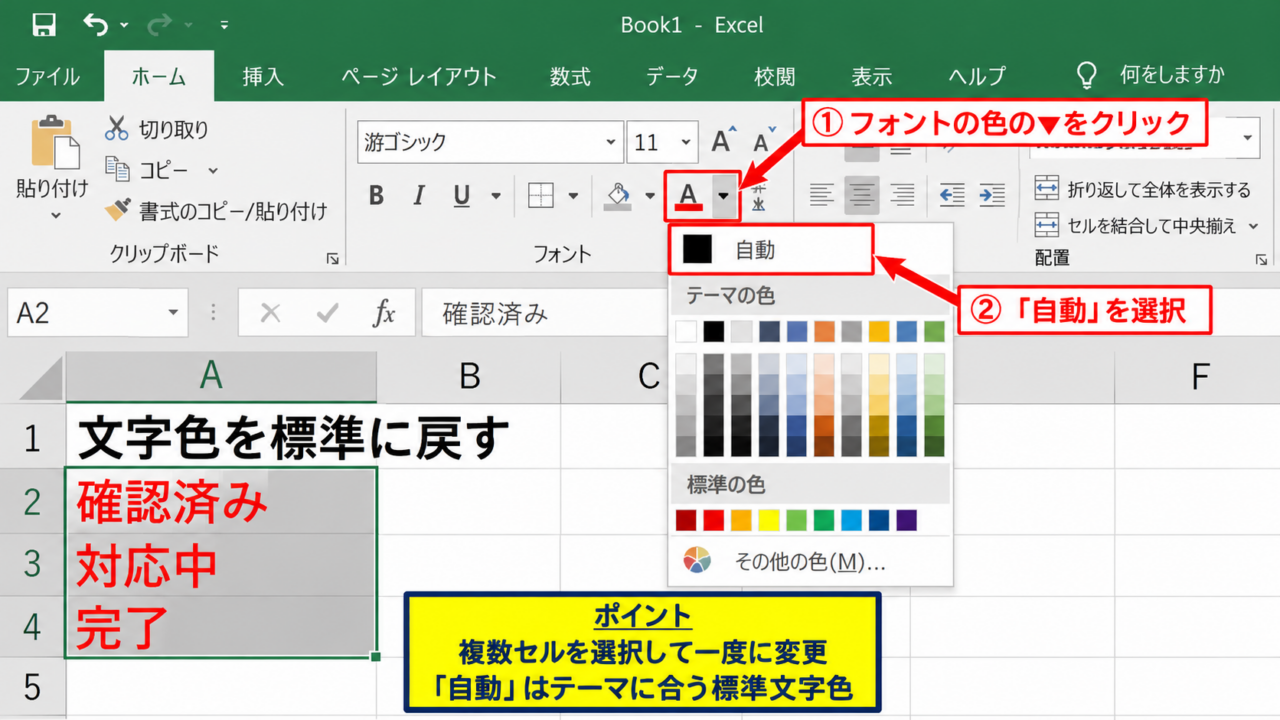1280x720 pixels.
Task: Open その他の色(M)... more colors
Action: click(x=810, y=562)
